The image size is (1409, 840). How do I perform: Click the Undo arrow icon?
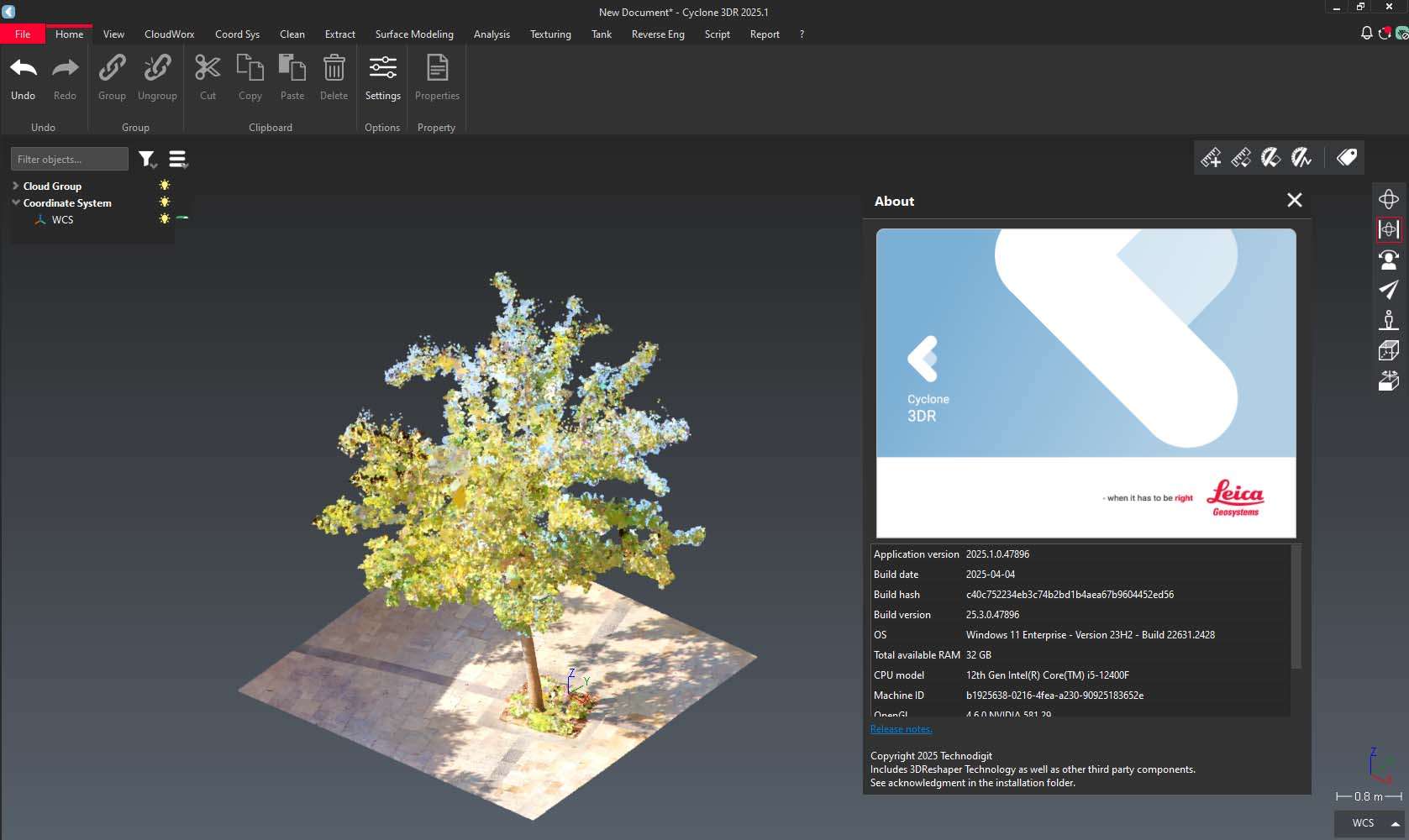pyautogui.click(x=24, y=69)
